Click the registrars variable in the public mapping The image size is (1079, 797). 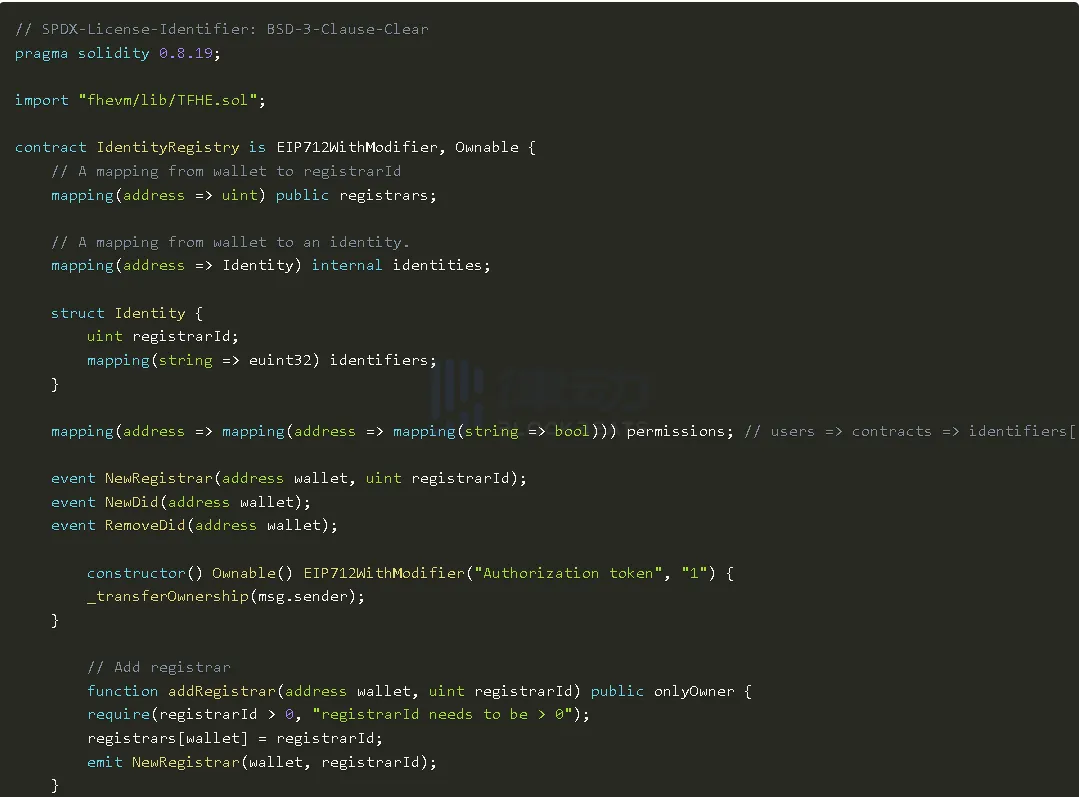[387, 195]
